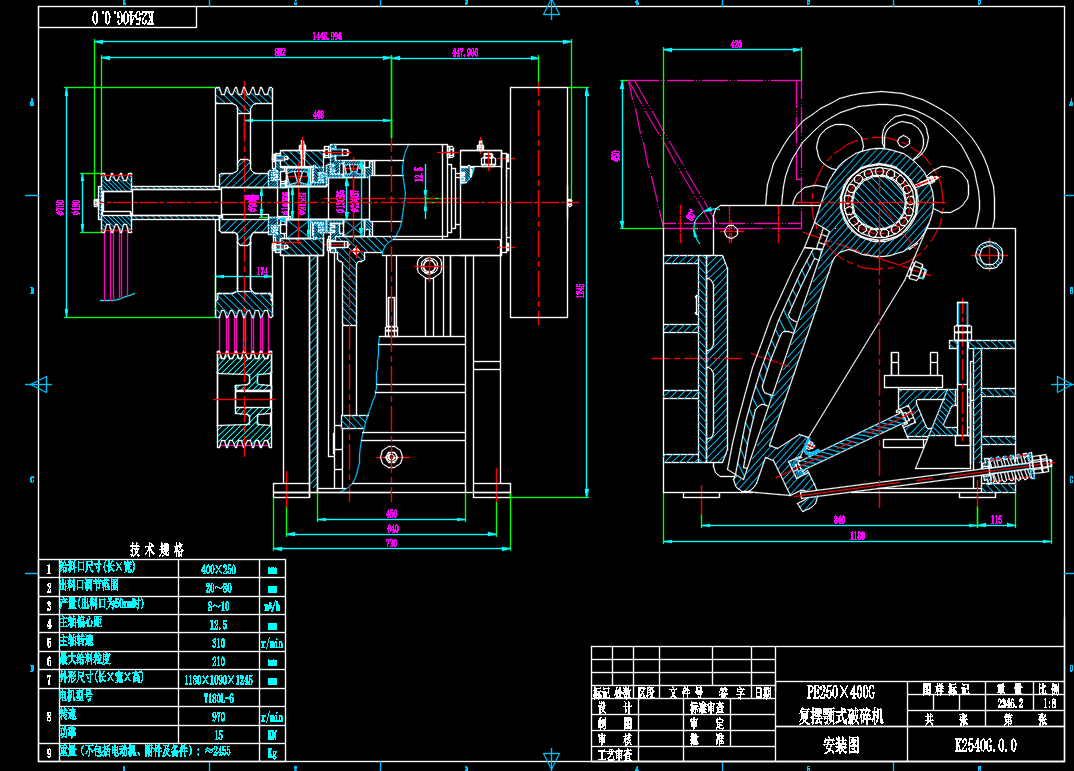This screenshot has height=771, width=1074.
Task: Click the 468 dimension label
Action: [x=318, y=115]
